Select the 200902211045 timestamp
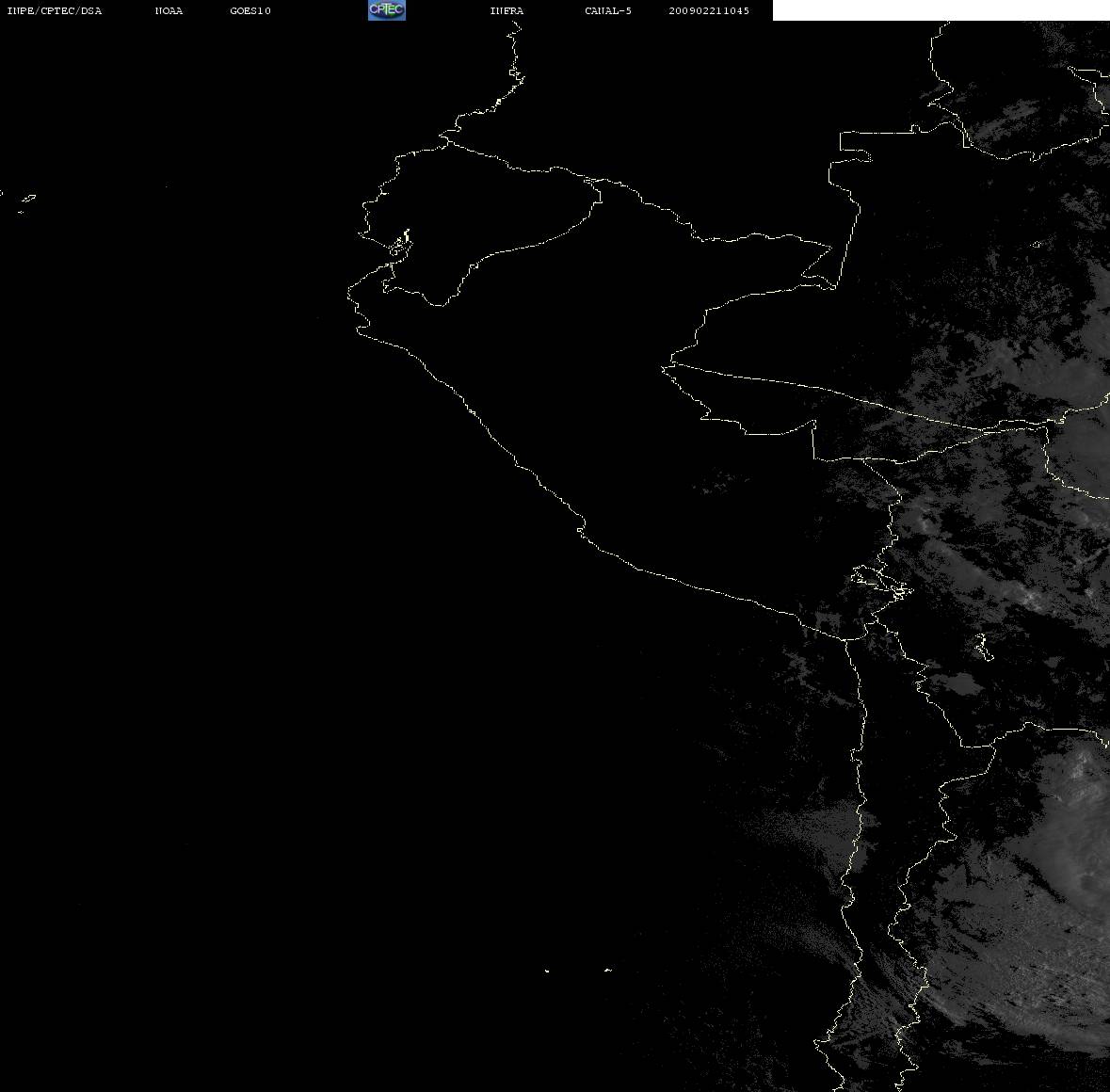 point(709,10)
